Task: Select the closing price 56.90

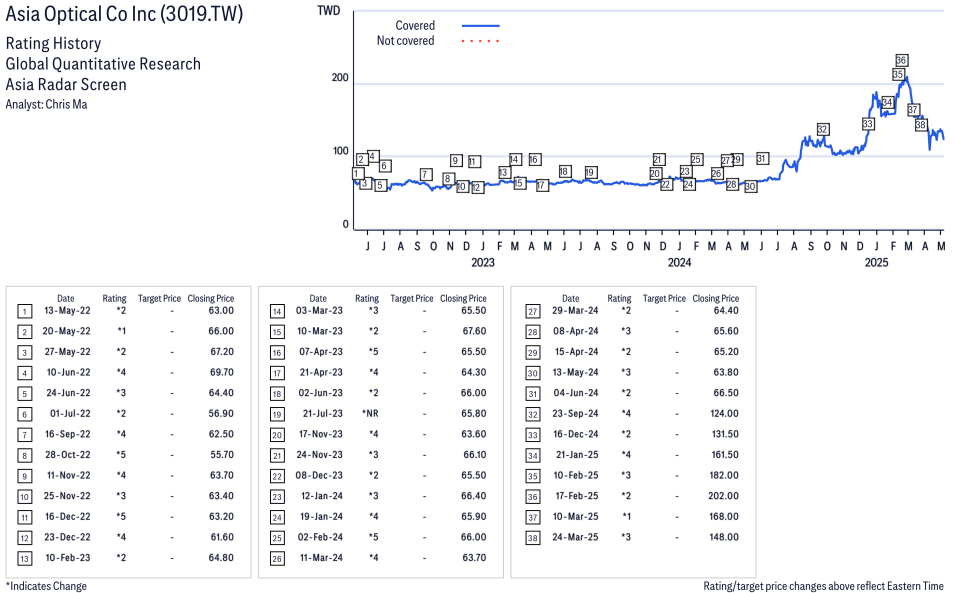Action: coord(221,413)
